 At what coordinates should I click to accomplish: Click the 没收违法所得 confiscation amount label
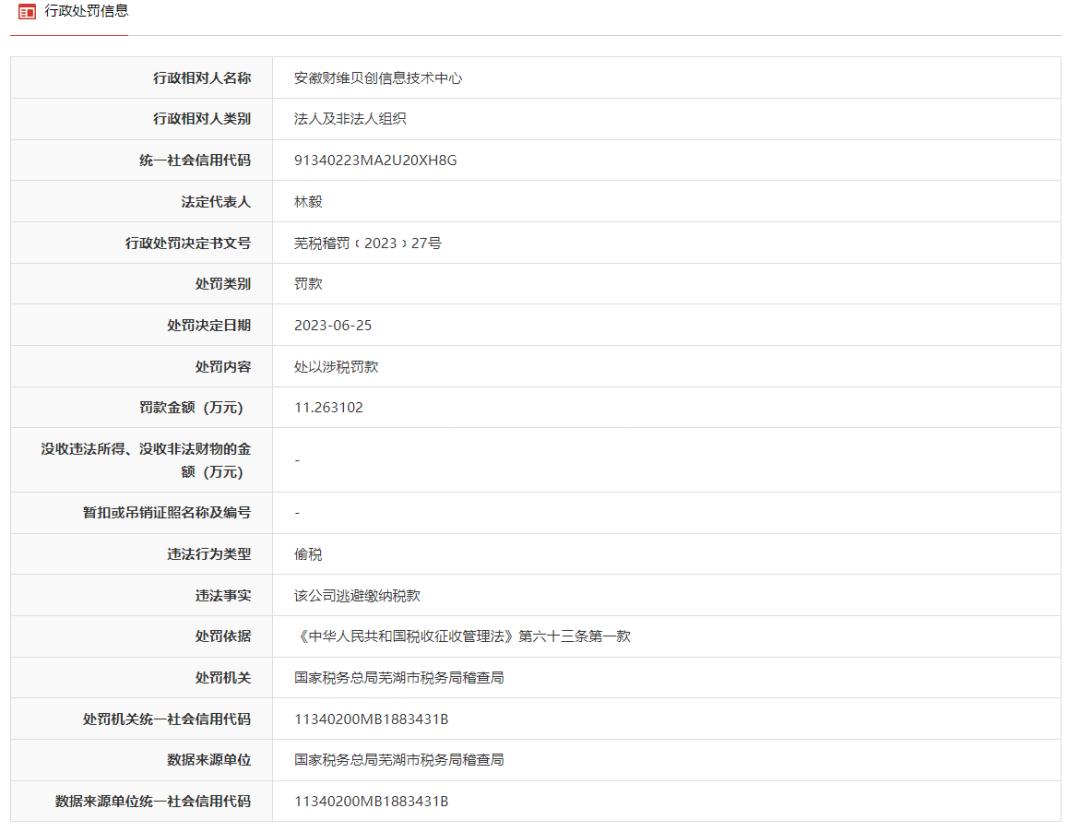[146, 460]
